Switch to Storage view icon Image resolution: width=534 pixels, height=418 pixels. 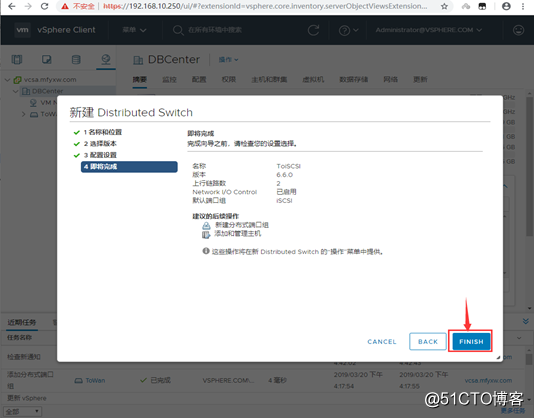(76, 60)
